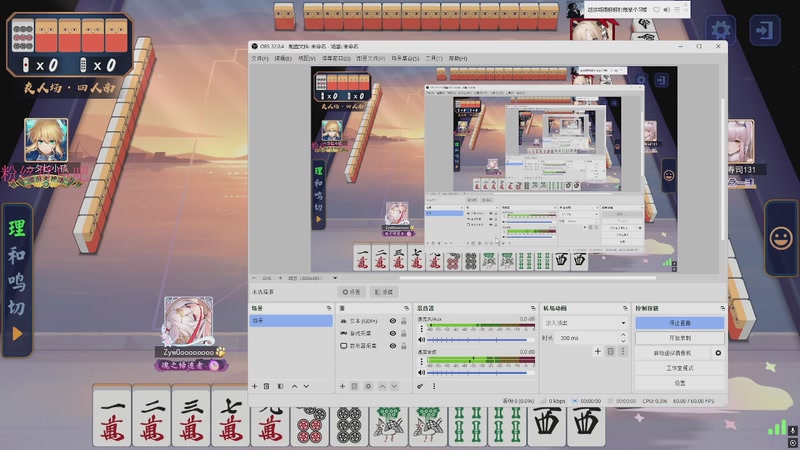The width and height of the screenshot is (800, 450).
Task: Open source properties gear in Sources dock
Action: [x=368, y=386]
